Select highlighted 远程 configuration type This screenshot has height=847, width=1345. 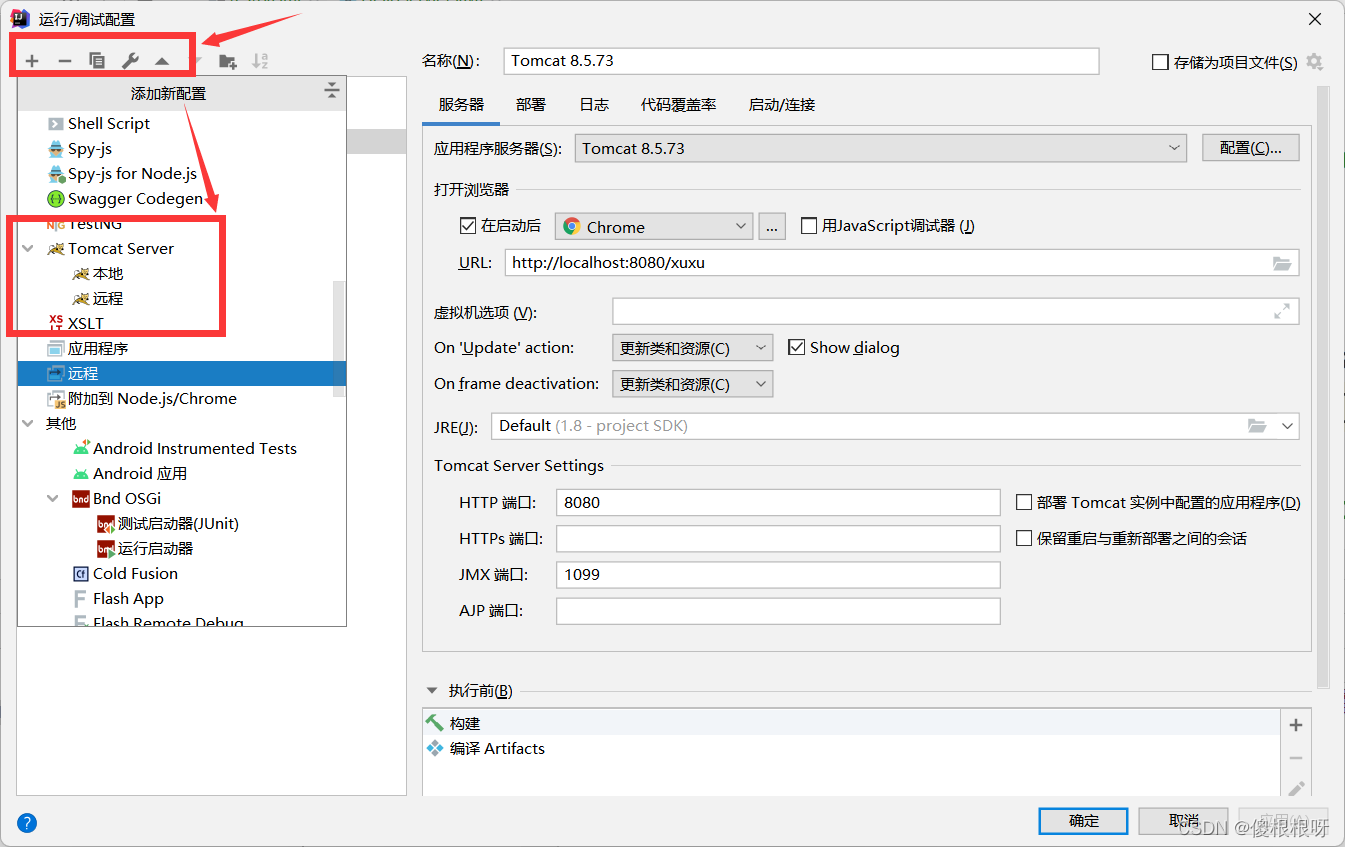182,373
